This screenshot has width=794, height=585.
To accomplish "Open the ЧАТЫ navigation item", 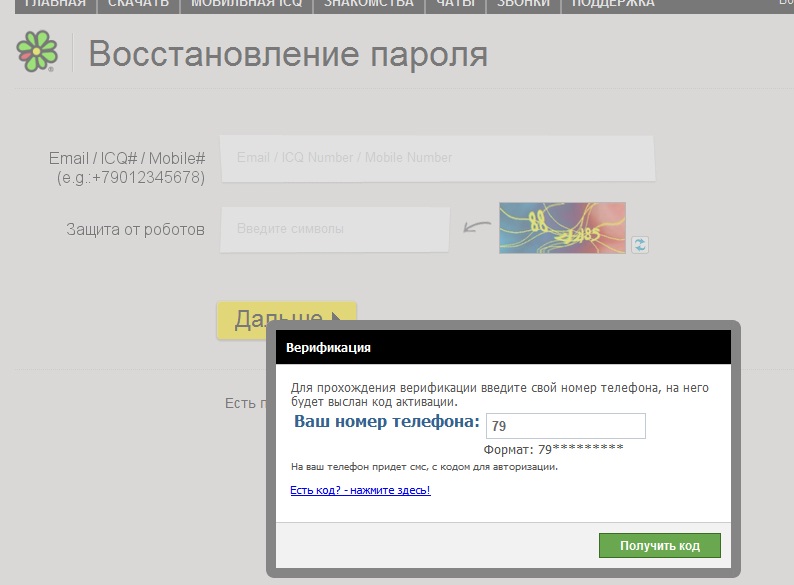I will [x=455, y=4].
